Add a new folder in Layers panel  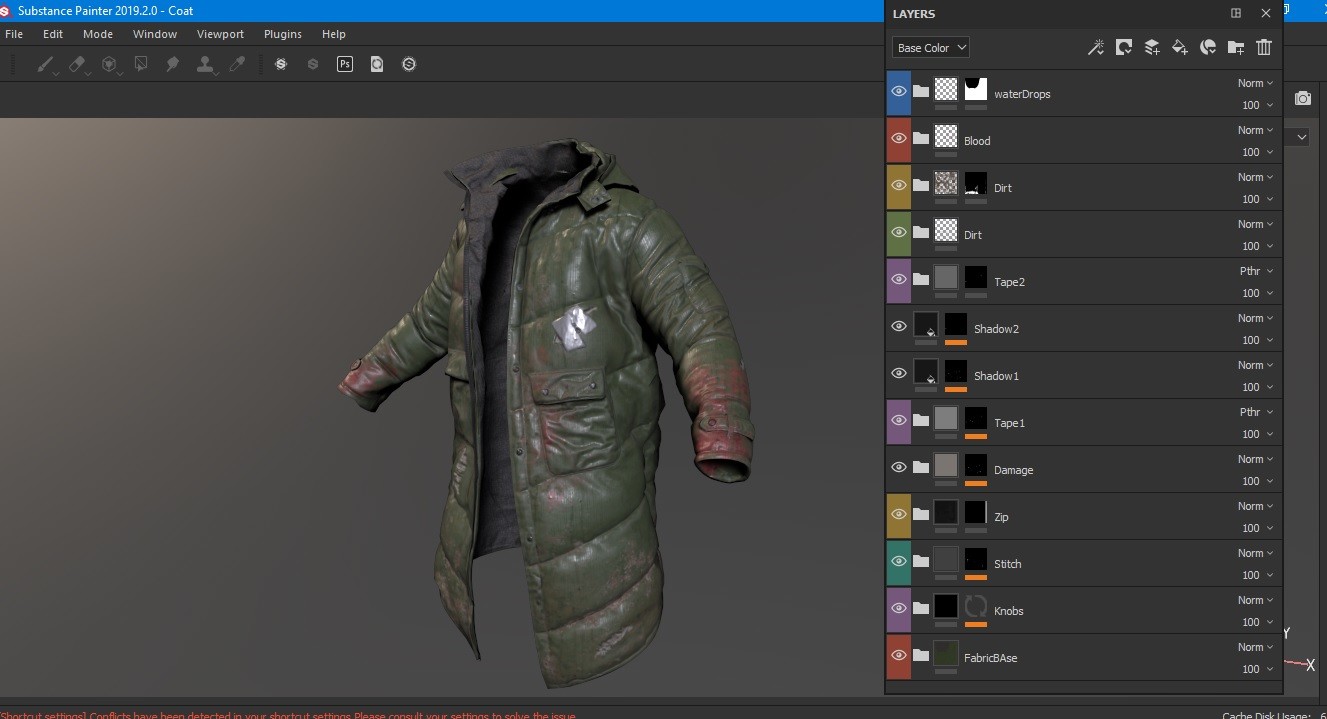pyautogui.click(x=1235, y=46)
